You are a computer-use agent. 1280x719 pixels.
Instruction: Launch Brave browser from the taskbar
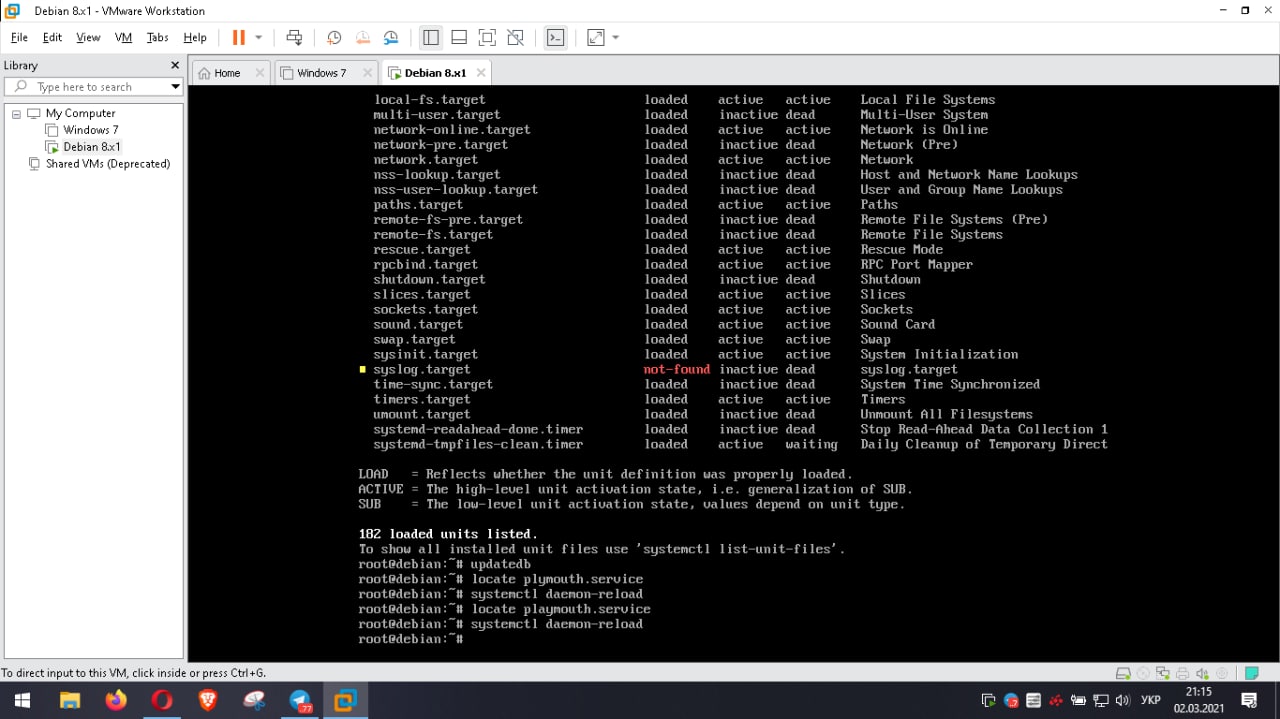point(208,700)
